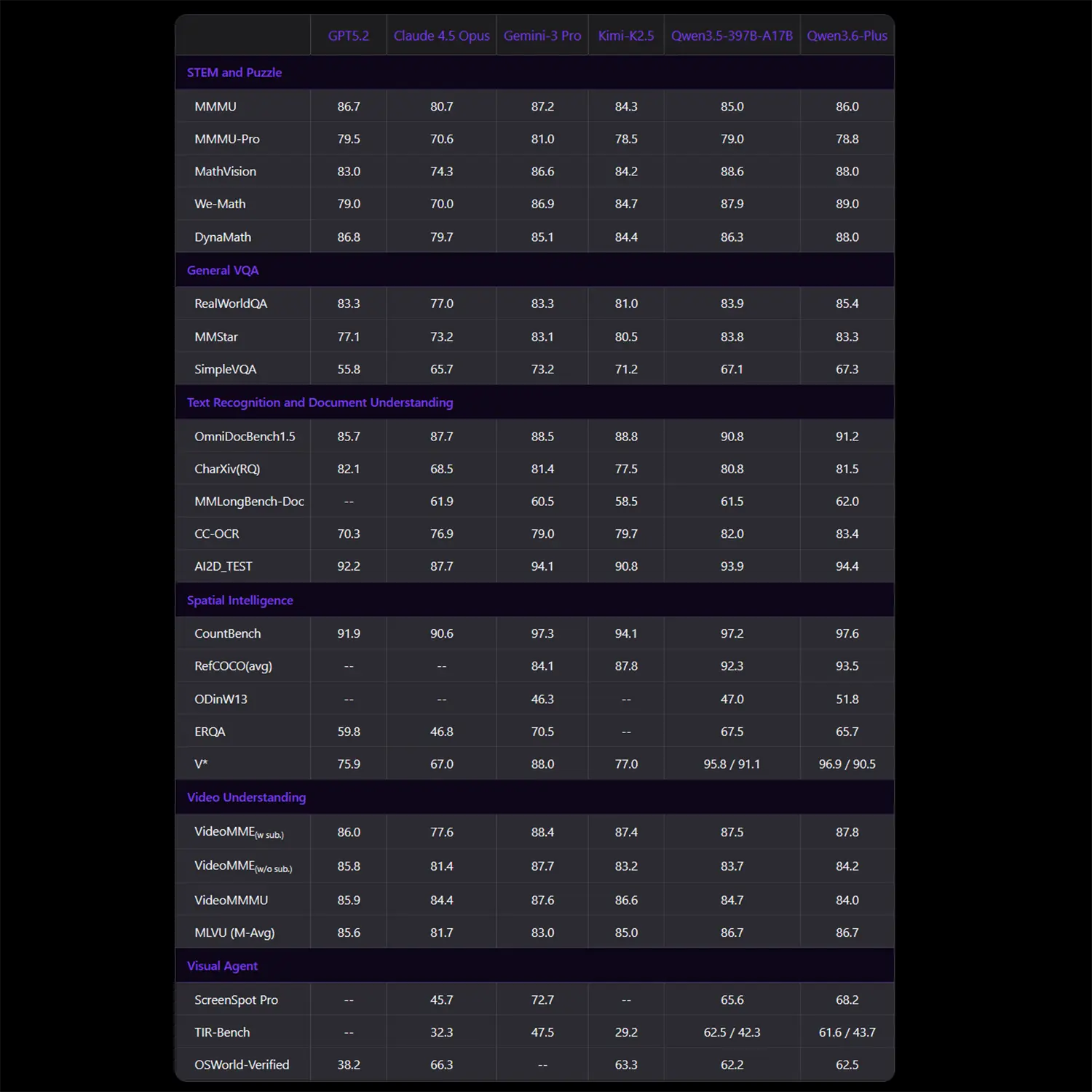Viewport: 1092px width, 1092px height.
Task: Select the Spatial Intelligence section heading
Action: pos(240,601)
